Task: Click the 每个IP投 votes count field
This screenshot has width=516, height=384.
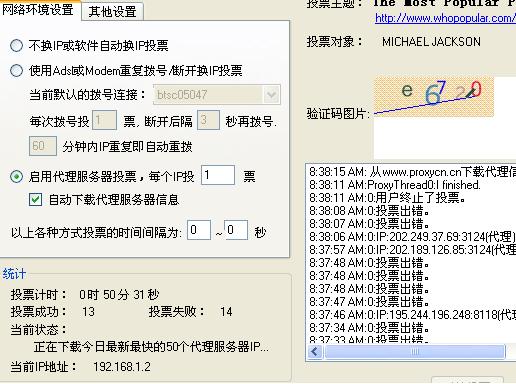Action: tap(218, 175)
